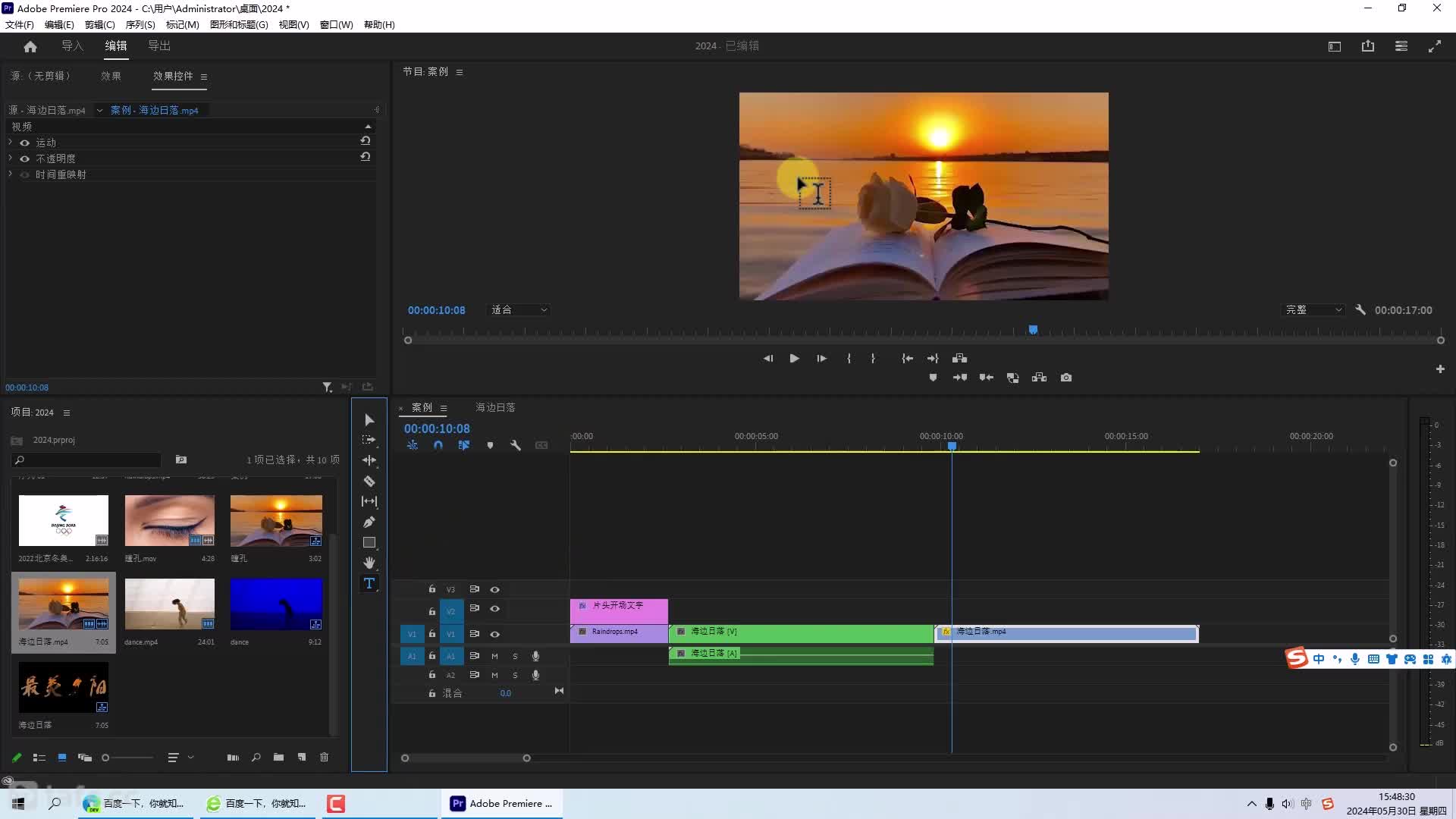Toggle snap in timeline
Viewport: 1456px width, 819px height.
click(x=438, y=446)
